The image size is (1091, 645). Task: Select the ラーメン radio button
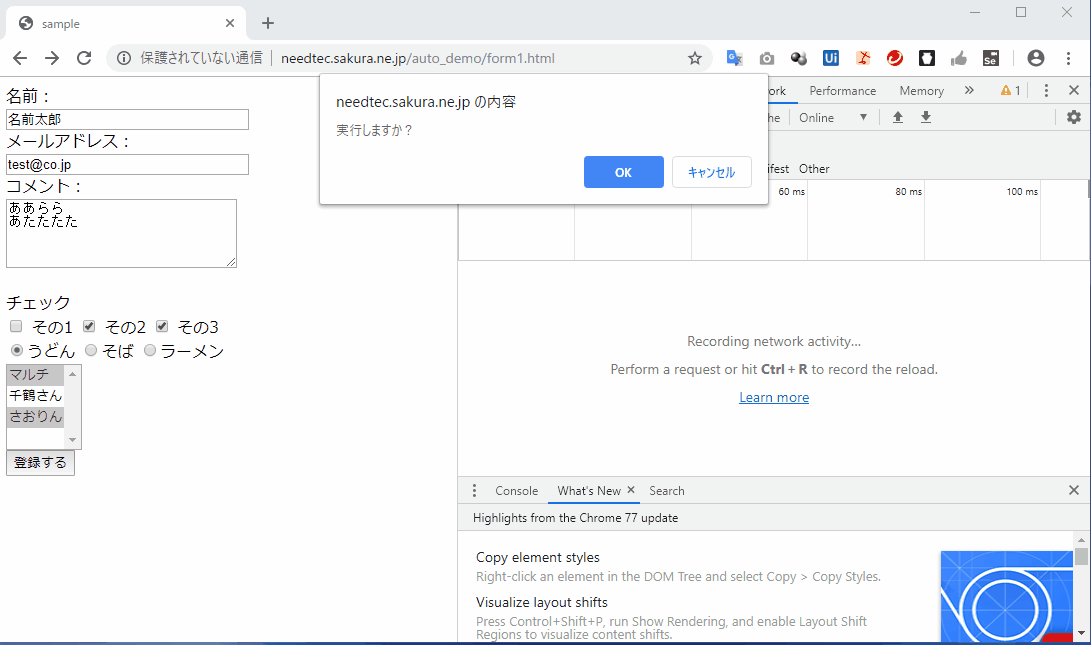150,350
